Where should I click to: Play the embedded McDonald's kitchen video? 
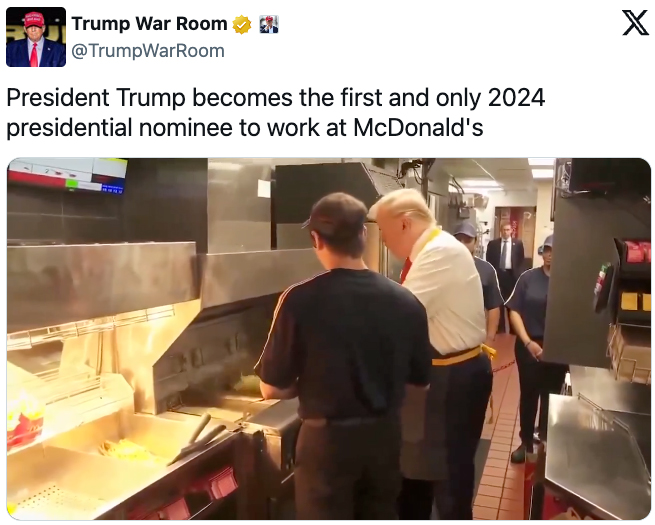click(329, 339)
